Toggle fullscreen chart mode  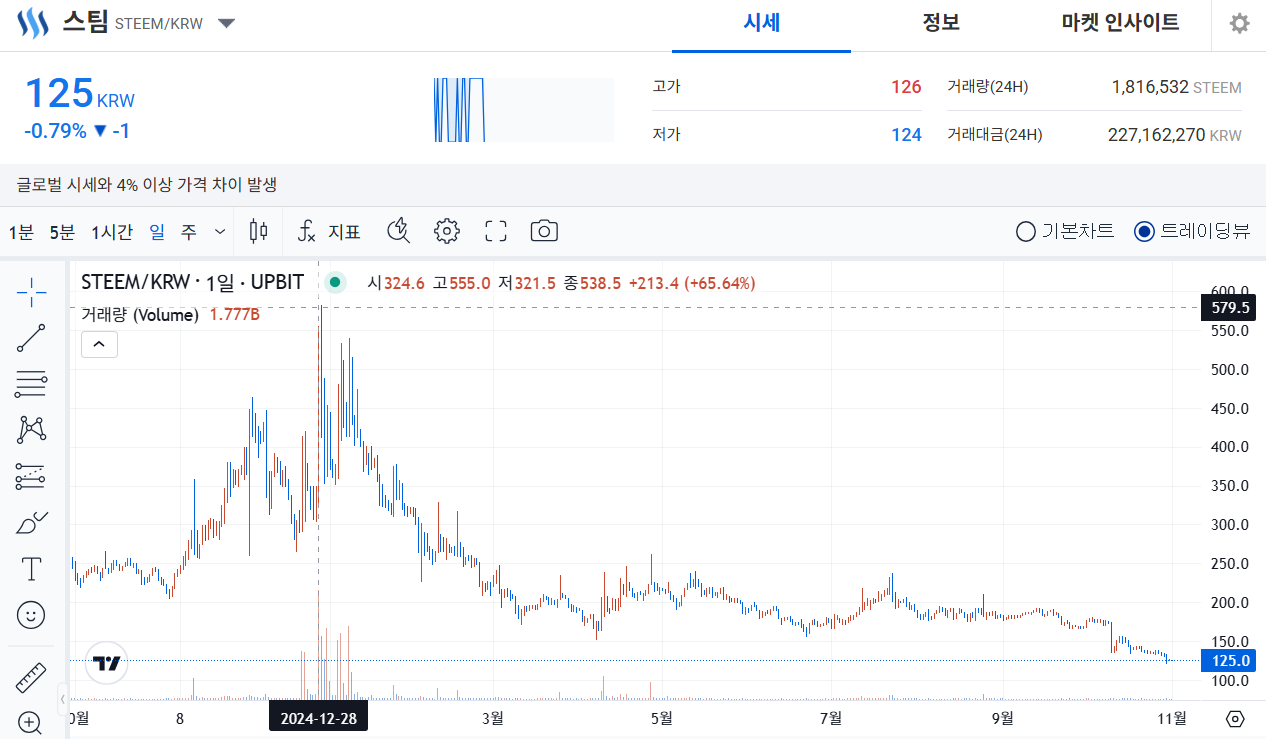pos(495,232)
